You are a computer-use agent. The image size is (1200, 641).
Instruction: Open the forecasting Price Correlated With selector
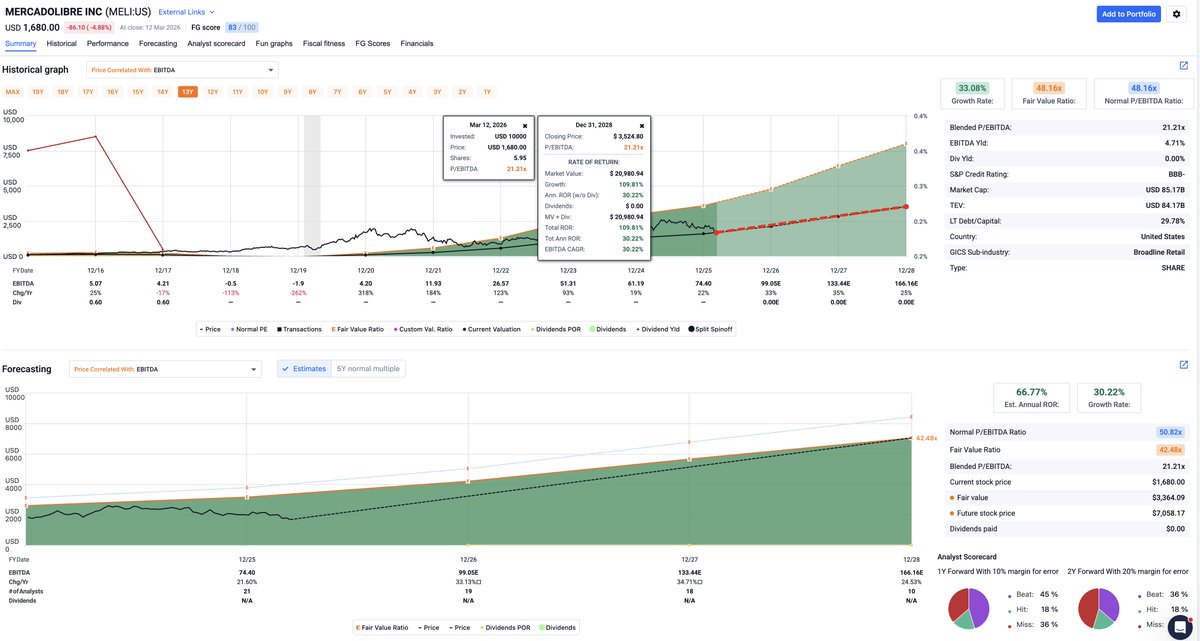click(x=165, y=368)
